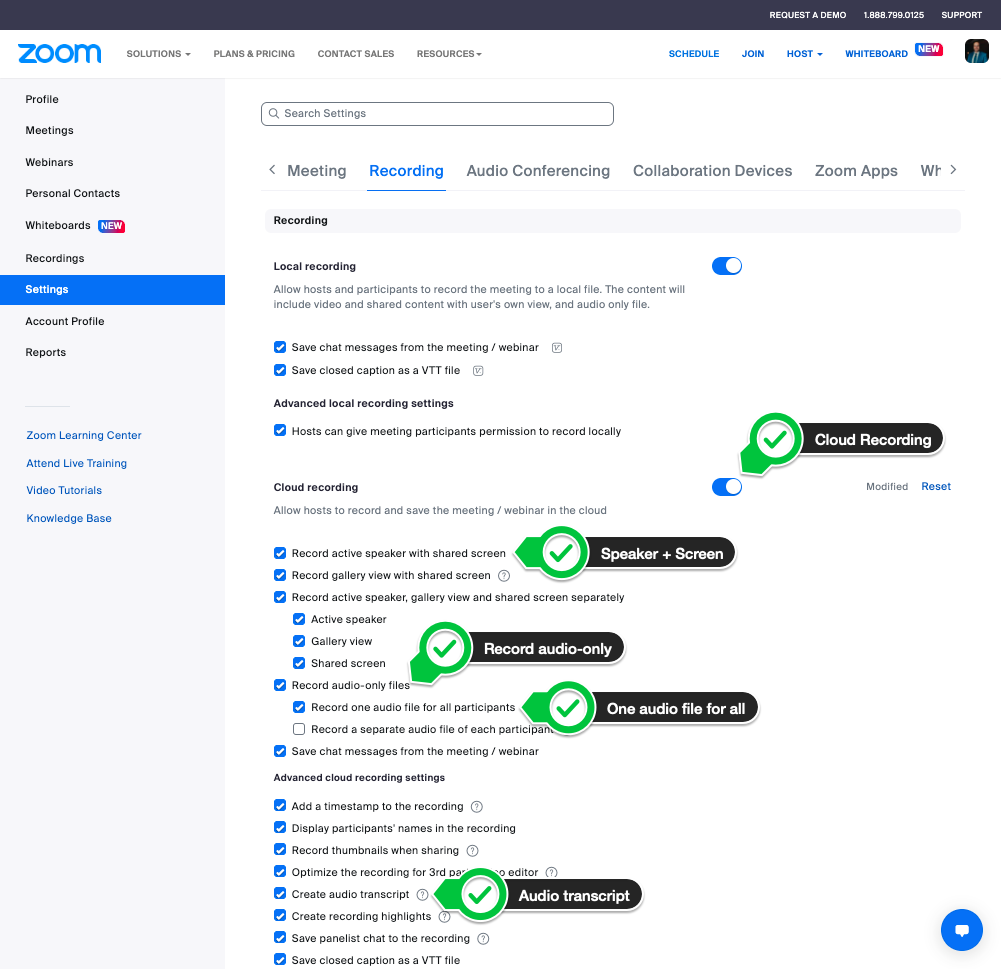The image size is (1001, 969).
Task: Click info icon beside Record gallery view
Action: point(504,576)
